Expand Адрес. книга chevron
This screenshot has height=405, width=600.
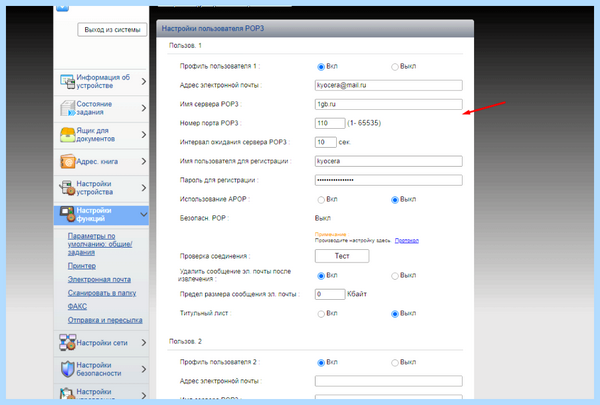(x=143, y=161)
